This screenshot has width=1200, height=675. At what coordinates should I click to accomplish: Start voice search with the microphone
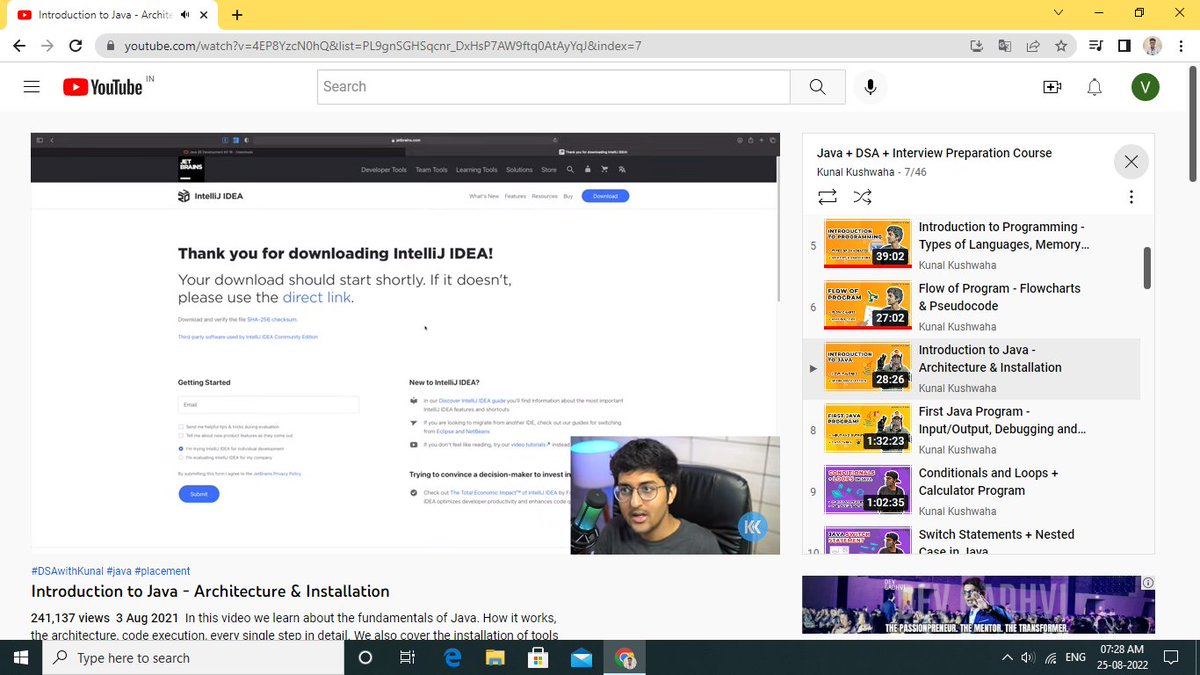[870, 87]
